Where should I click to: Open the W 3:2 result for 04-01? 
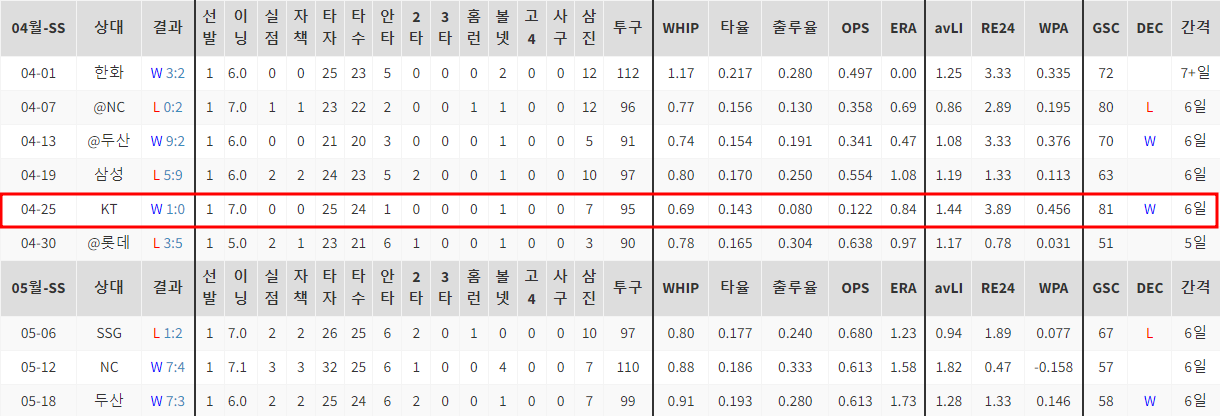[x=167, y=73]
